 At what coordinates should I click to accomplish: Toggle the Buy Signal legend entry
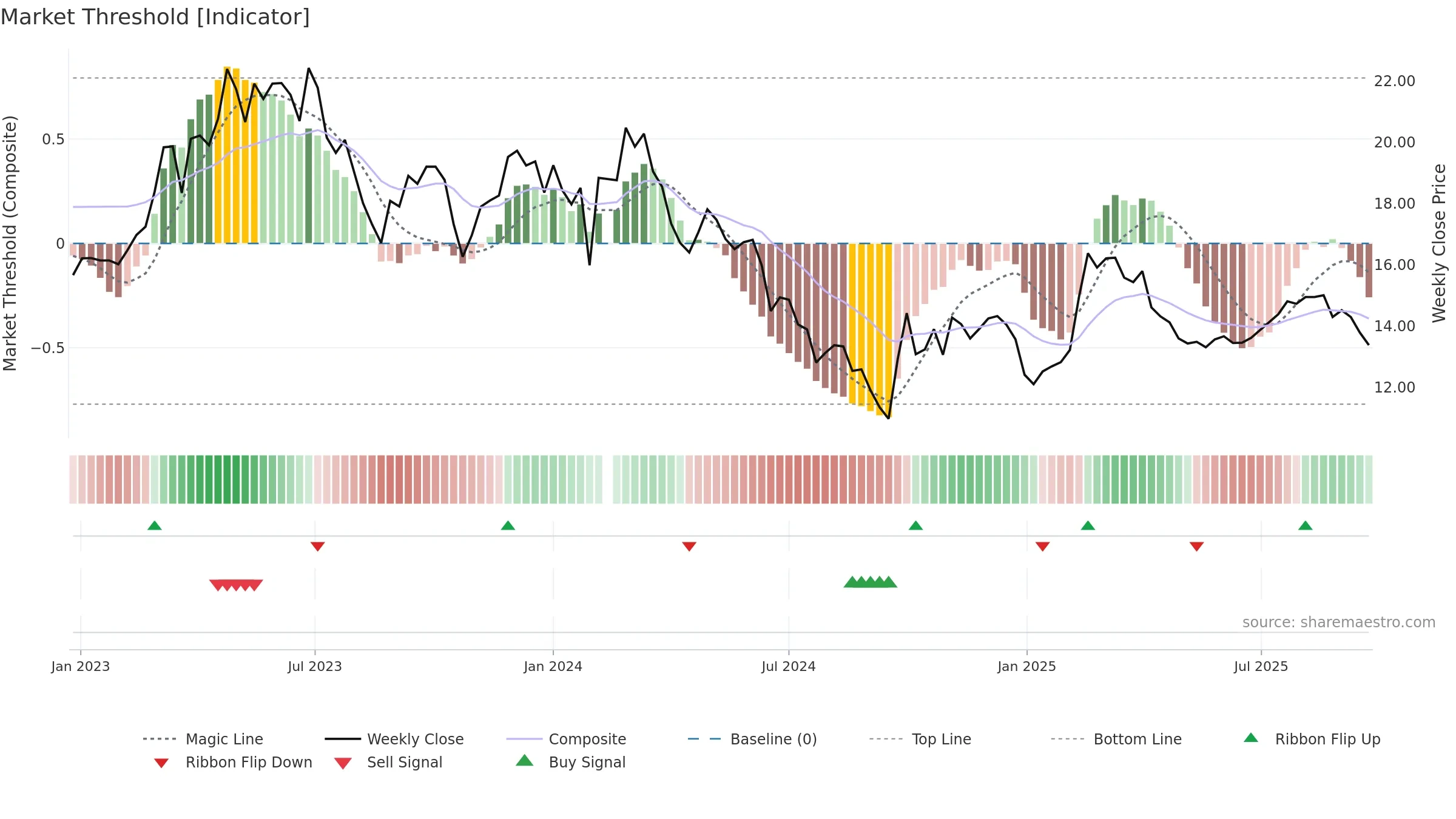[570, 762]
